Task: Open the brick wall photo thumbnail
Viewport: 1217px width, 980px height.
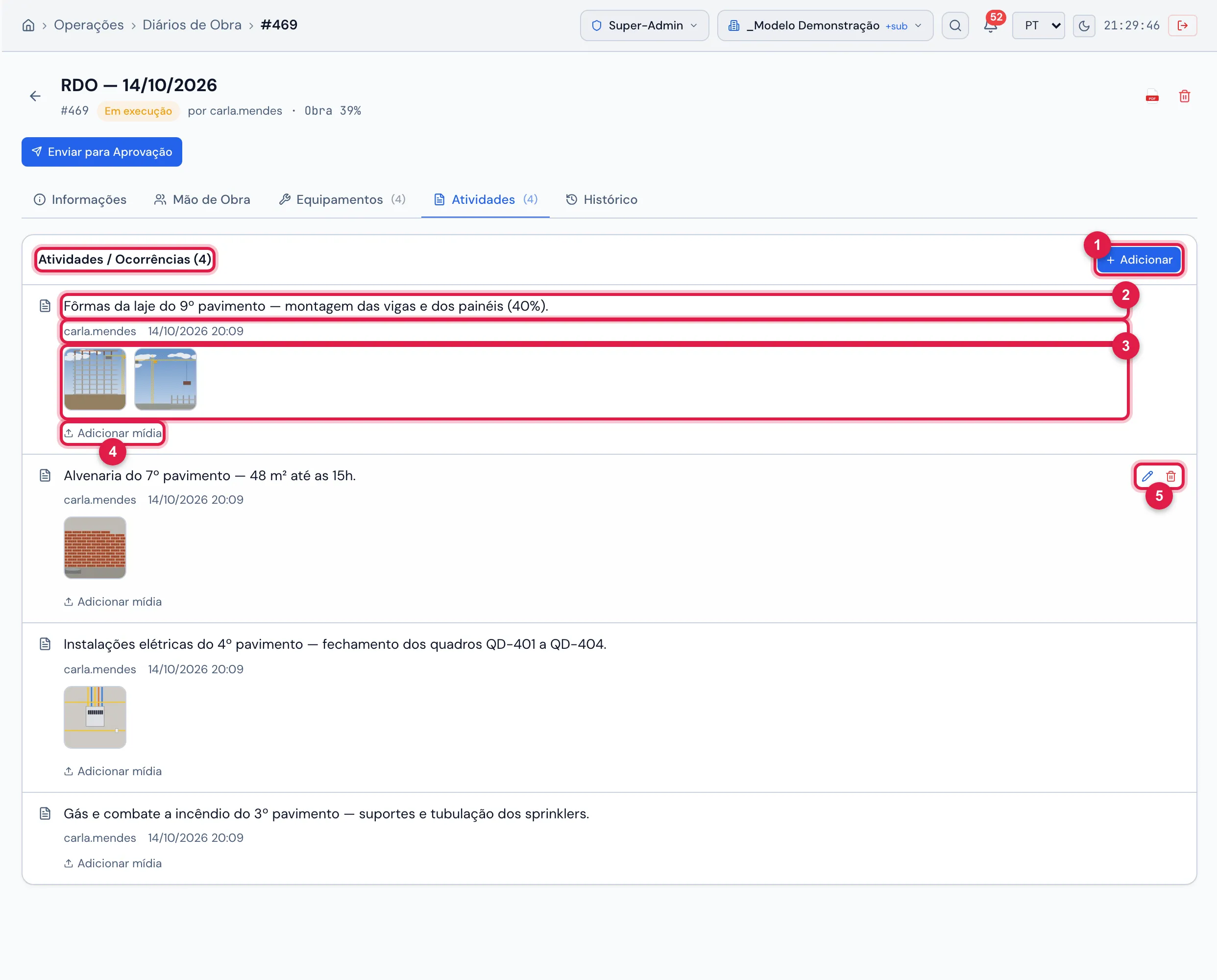Action: (x=95, y=548)
